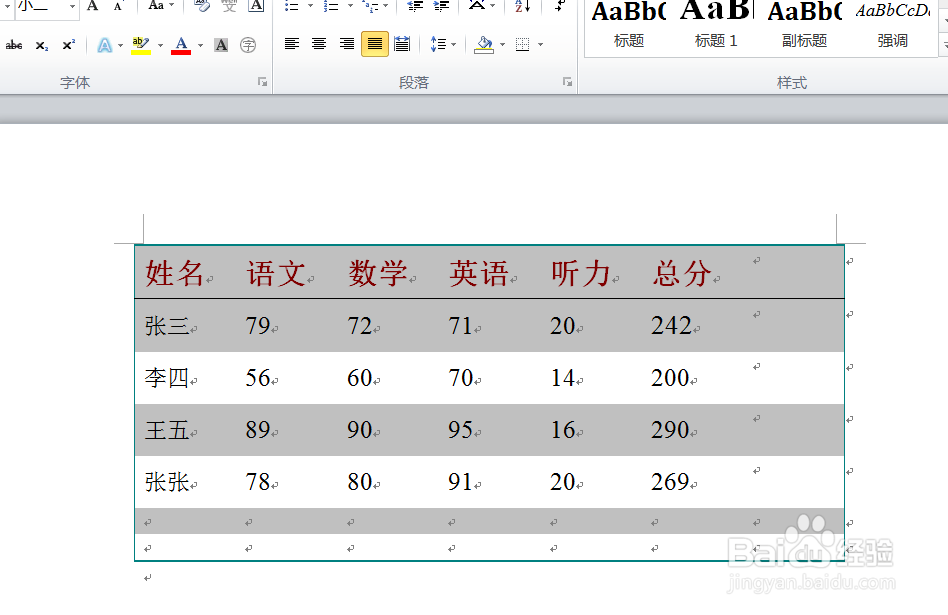This screenshot has width=948, height=615.
Task: Expand line spacing dropdown arrow
Action: point(453,45)
